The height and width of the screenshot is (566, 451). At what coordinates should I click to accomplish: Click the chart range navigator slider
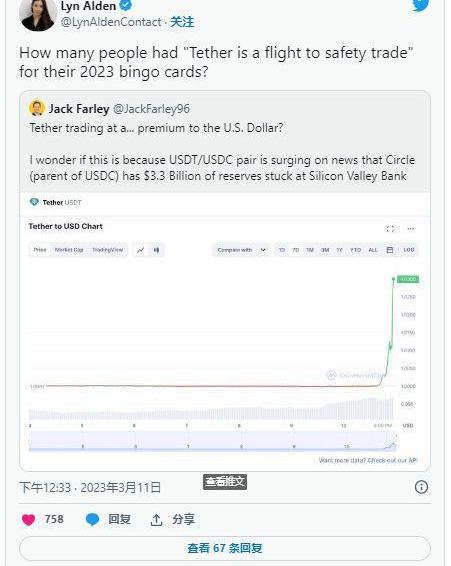pos(212,441)
